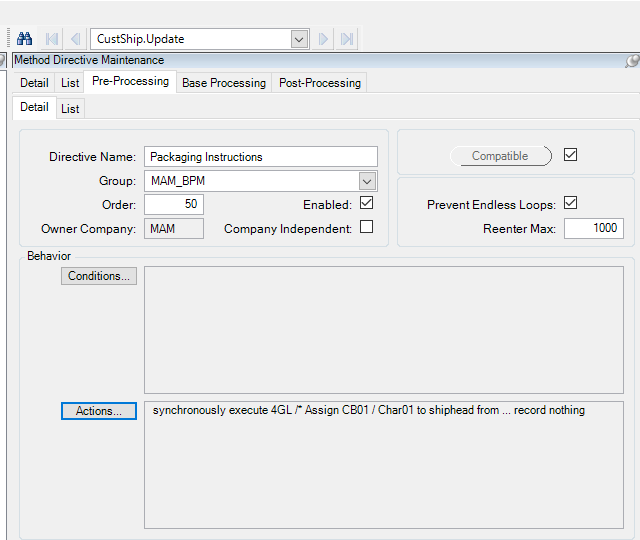
Task: Open the binoculars search icon
Action: [24, 39]
